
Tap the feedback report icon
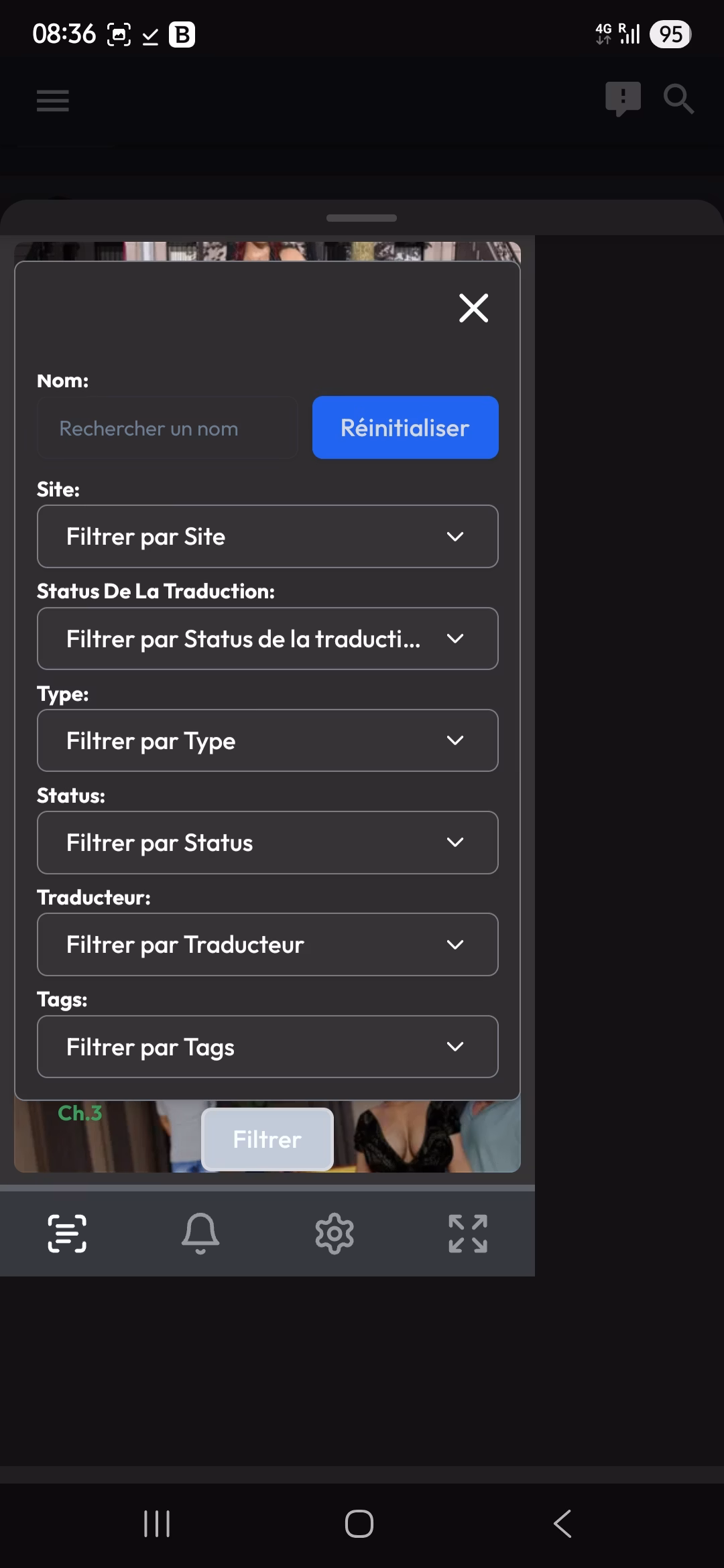click(x=623, y=99)
